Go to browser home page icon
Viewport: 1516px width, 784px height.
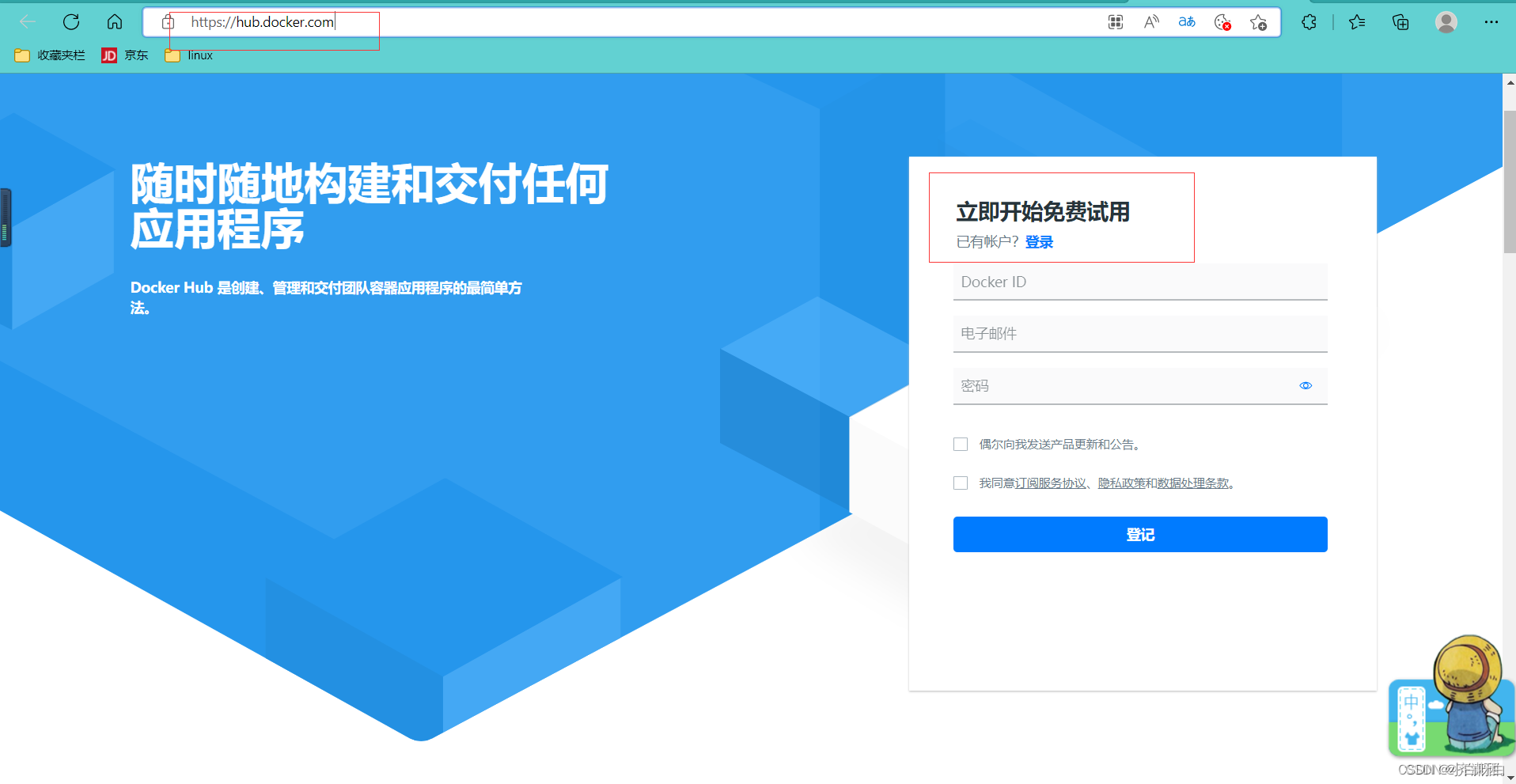pyautogui.click(x=115, y=22)
